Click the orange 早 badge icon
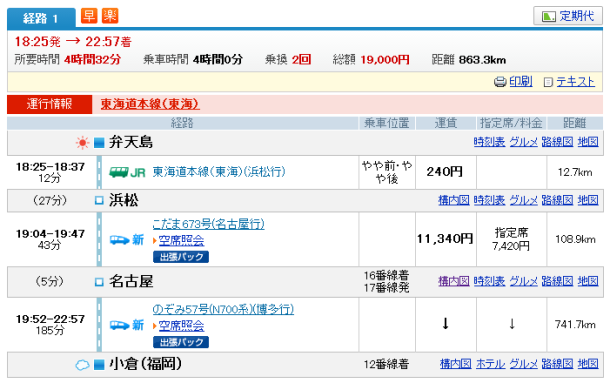610x383 pixels. pyautogui.click(x=89, y=16)
